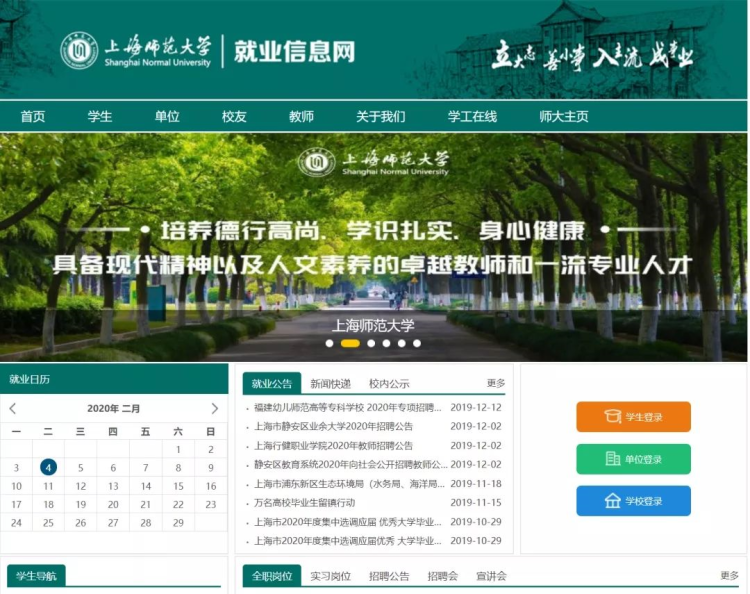The height and width of the screenshot is (594, 750).
Task: Click 更多 link in announcements panel
Action: pyautogui.click(x=496, y=383)
